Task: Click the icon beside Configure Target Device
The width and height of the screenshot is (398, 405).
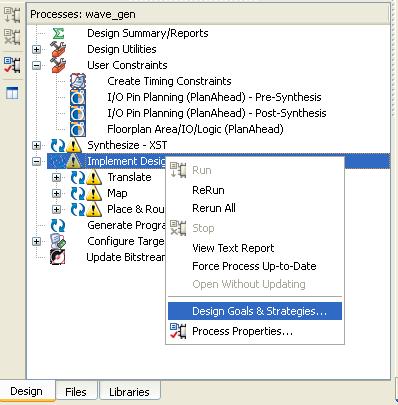Action: coord(58,241)
